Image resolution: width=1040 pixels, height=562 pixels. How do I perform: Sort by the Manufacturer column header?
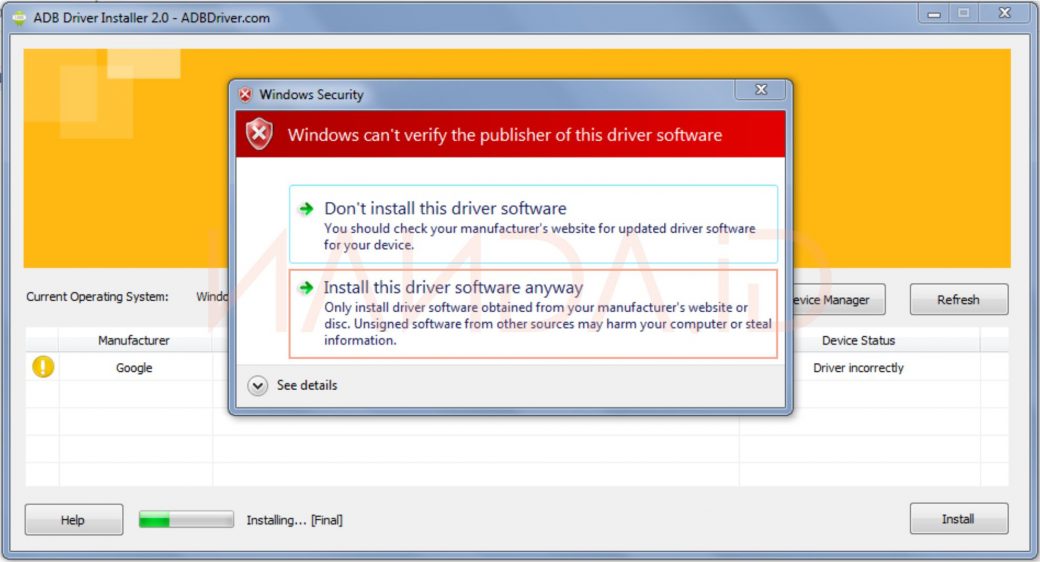pyautogui.click(x=134, y=341)
